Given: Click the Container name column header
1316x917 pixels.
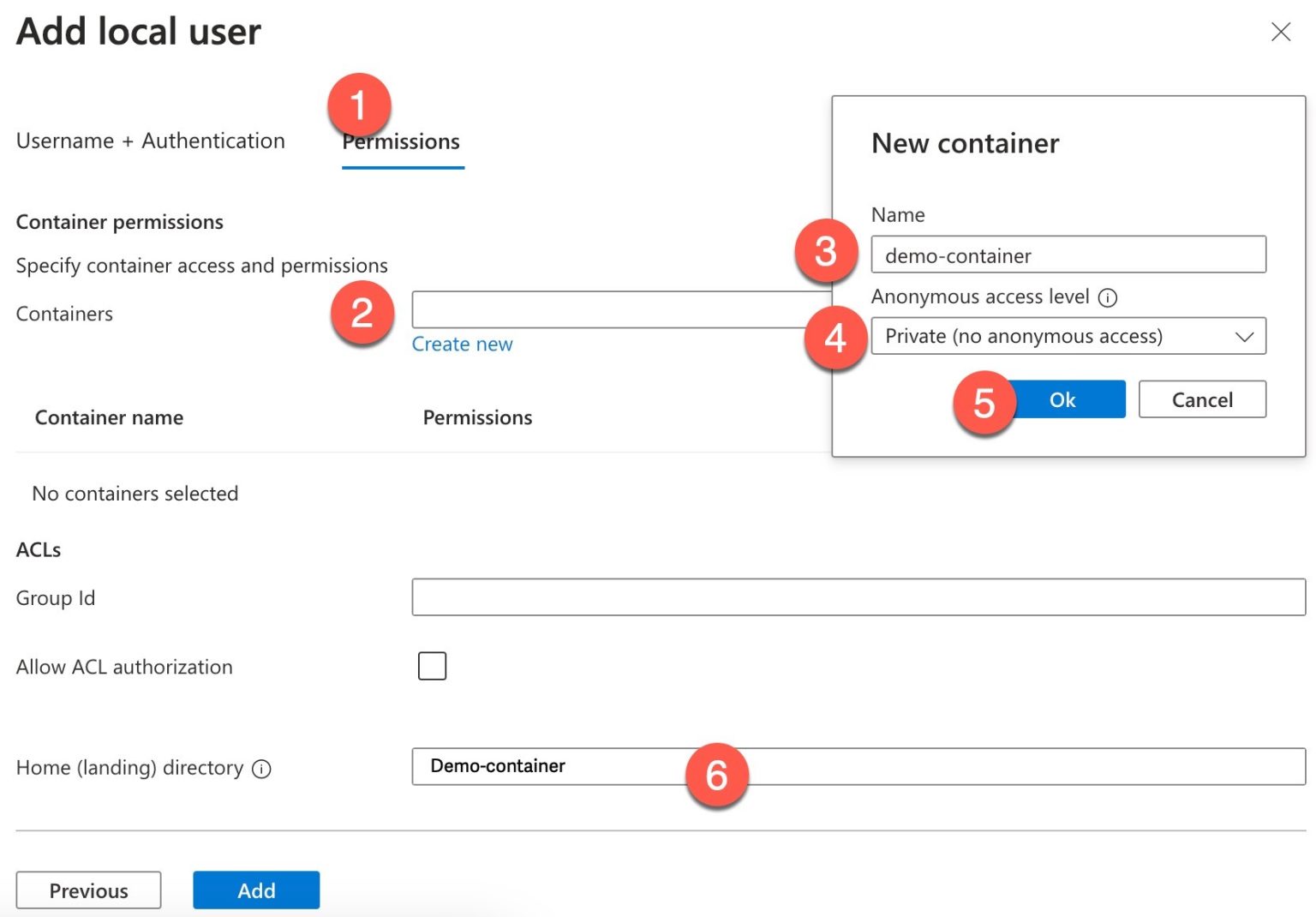Looking at the screenshot, I should pos(109,418).
